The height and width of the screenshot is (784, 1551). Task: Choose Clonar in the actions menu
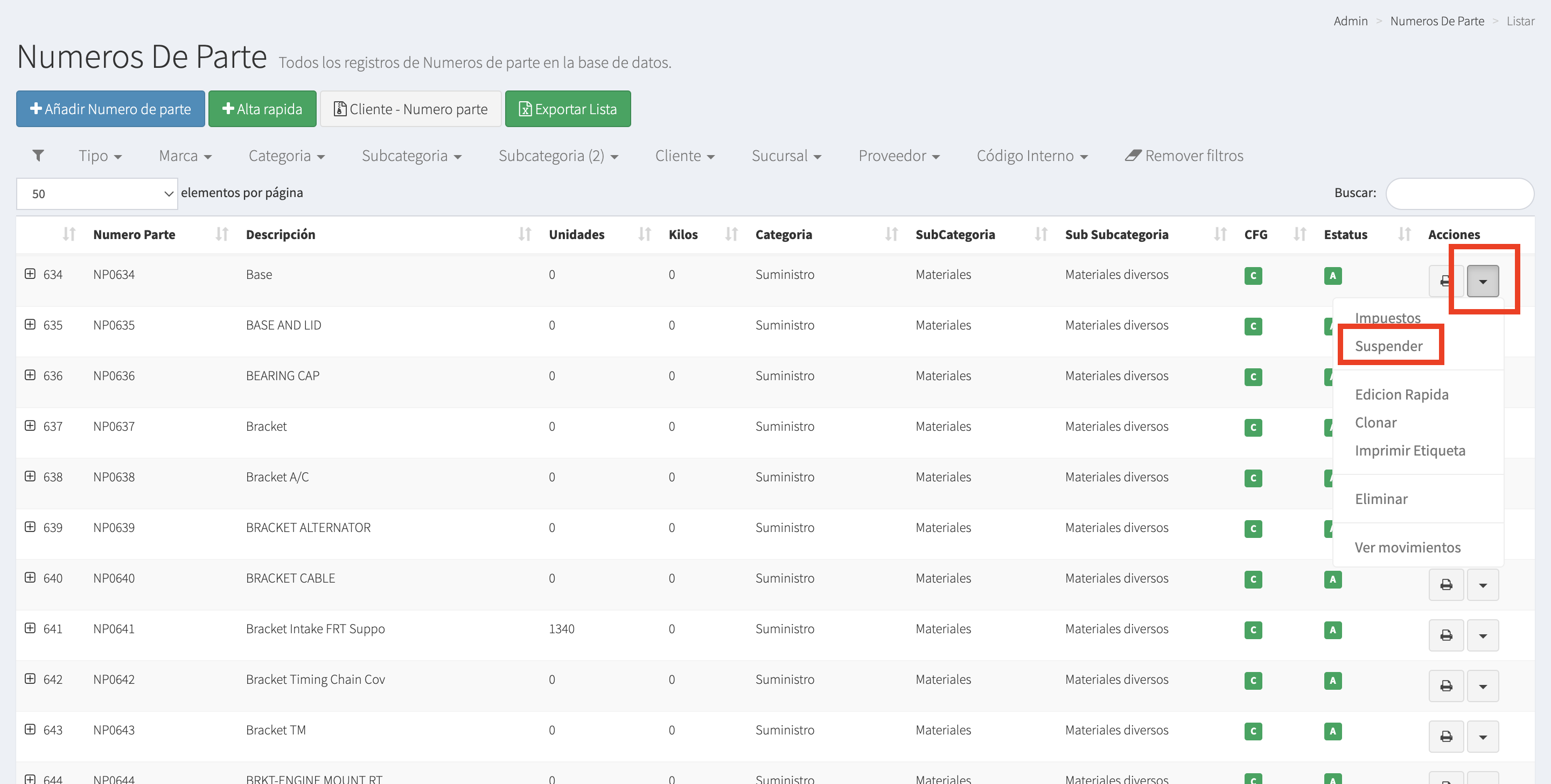1376,422
